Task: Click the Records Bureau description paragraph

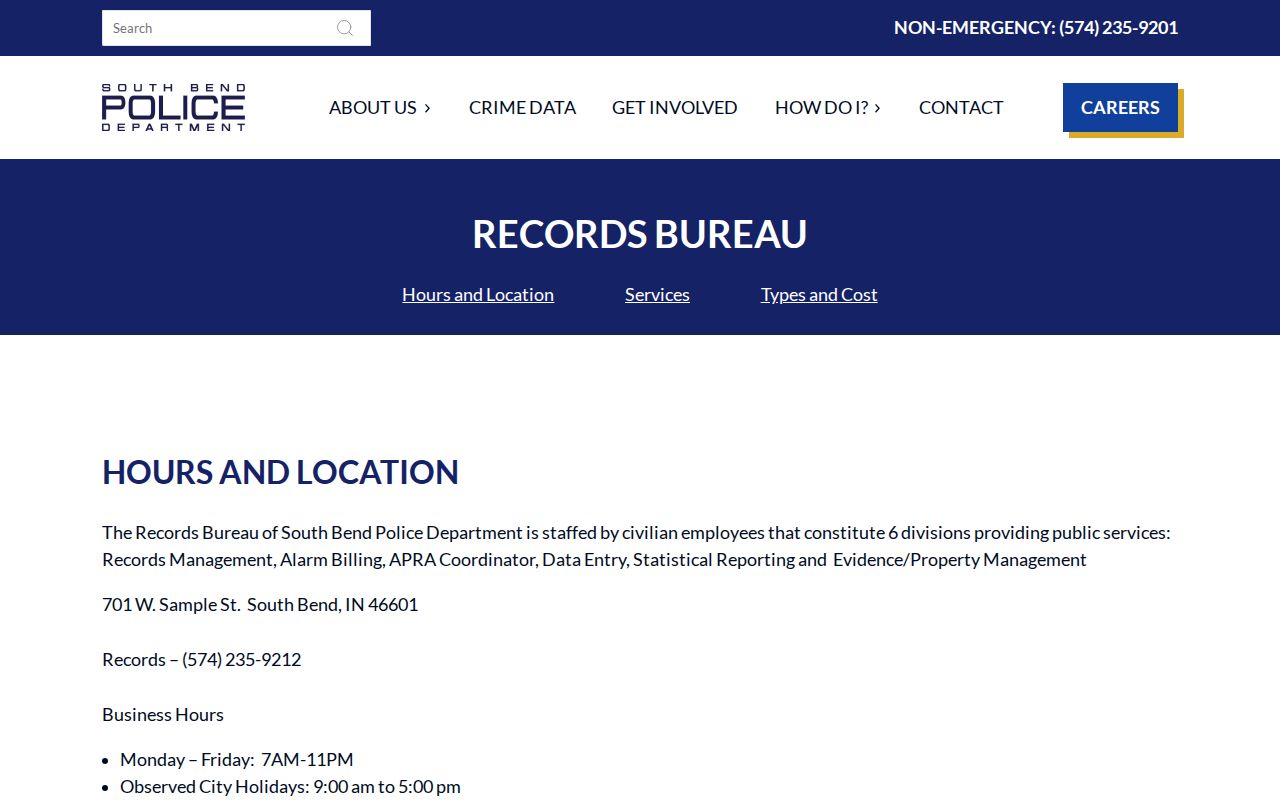Action: [636, 546]
